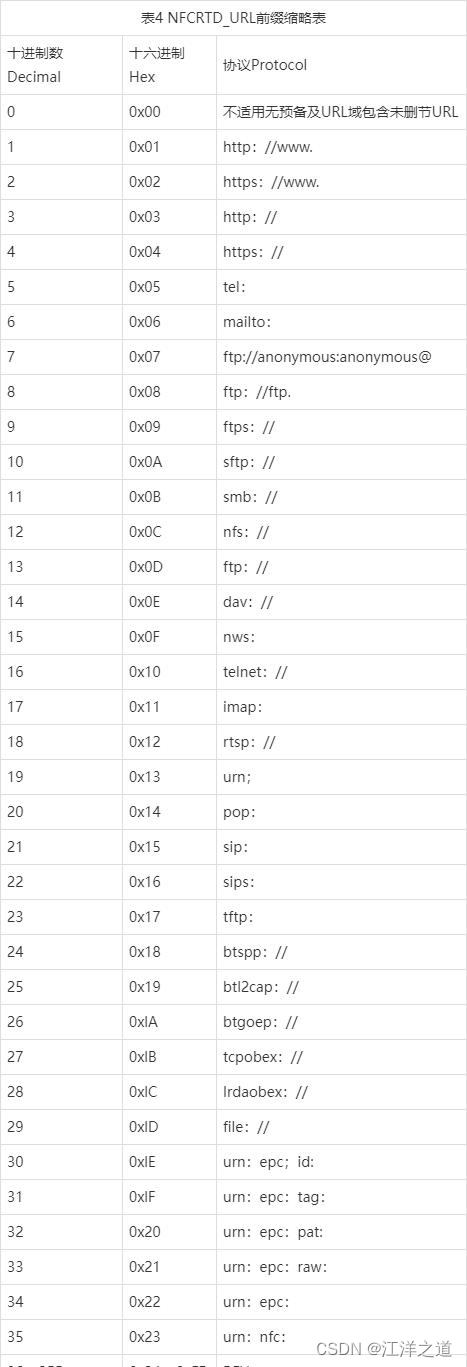
Task: Select the btspp:// protocol cell
Action: [341, 952]
